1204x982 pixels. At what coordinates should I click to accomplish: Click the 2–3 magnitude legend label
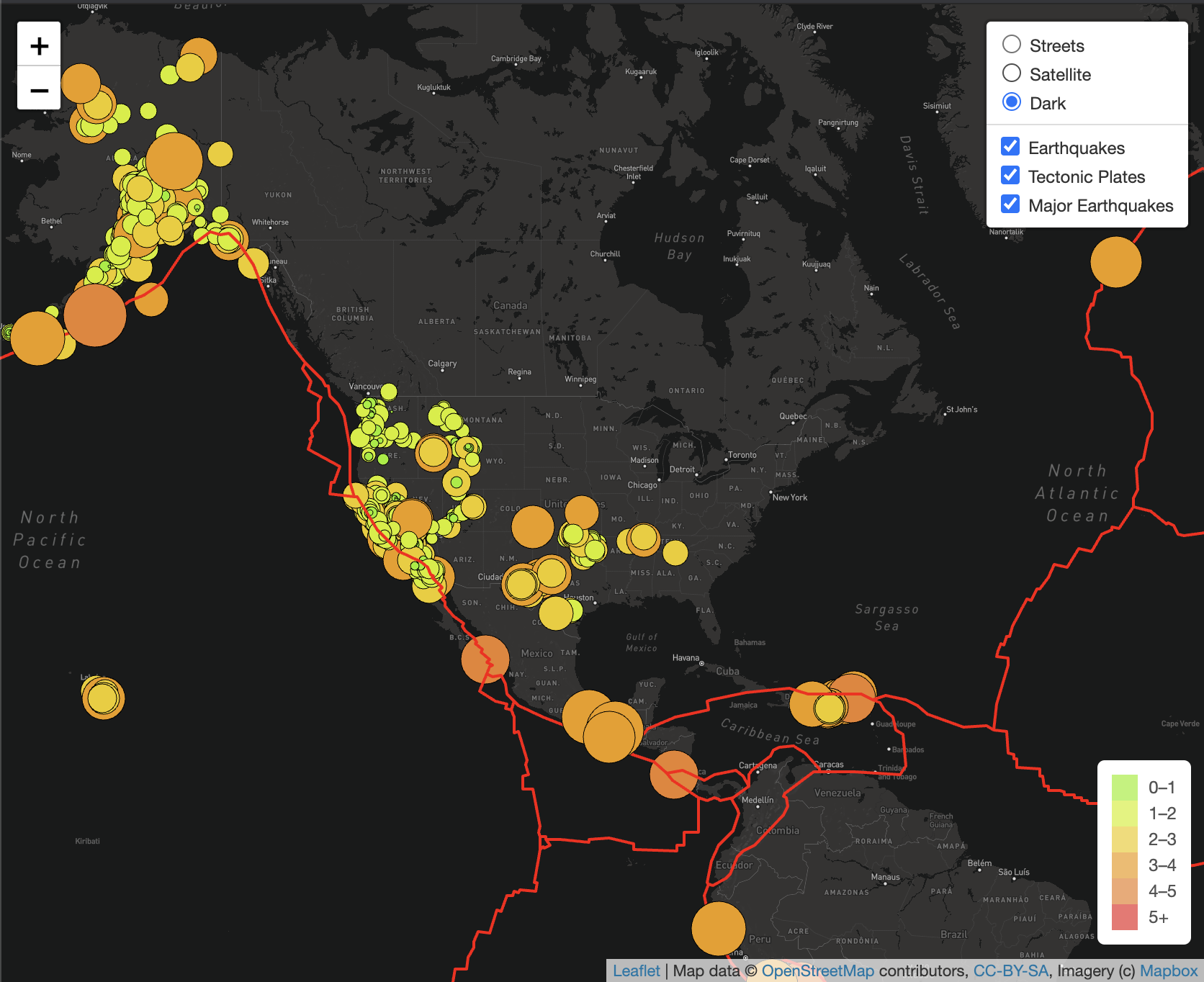[x=1162, y=839]
